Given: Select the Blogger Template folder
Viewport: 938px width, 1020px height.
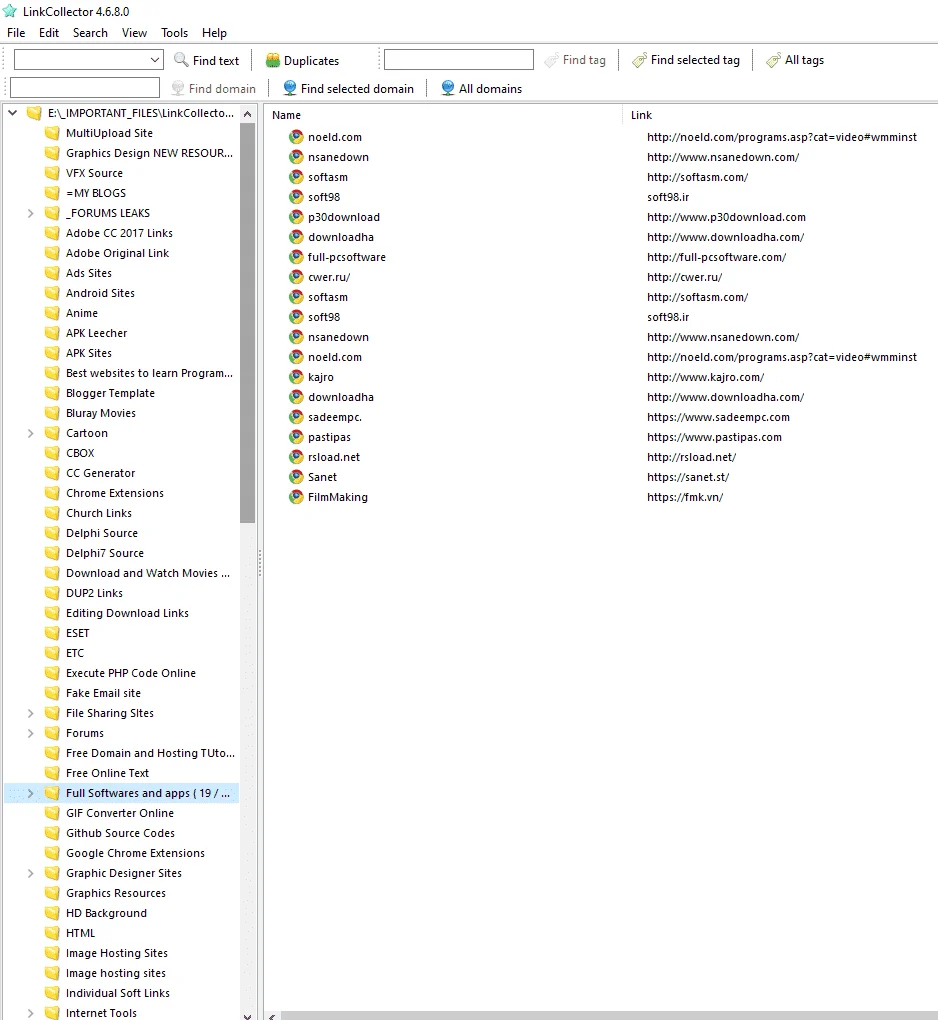Looking at the screenshot, I should pos(111,393).
